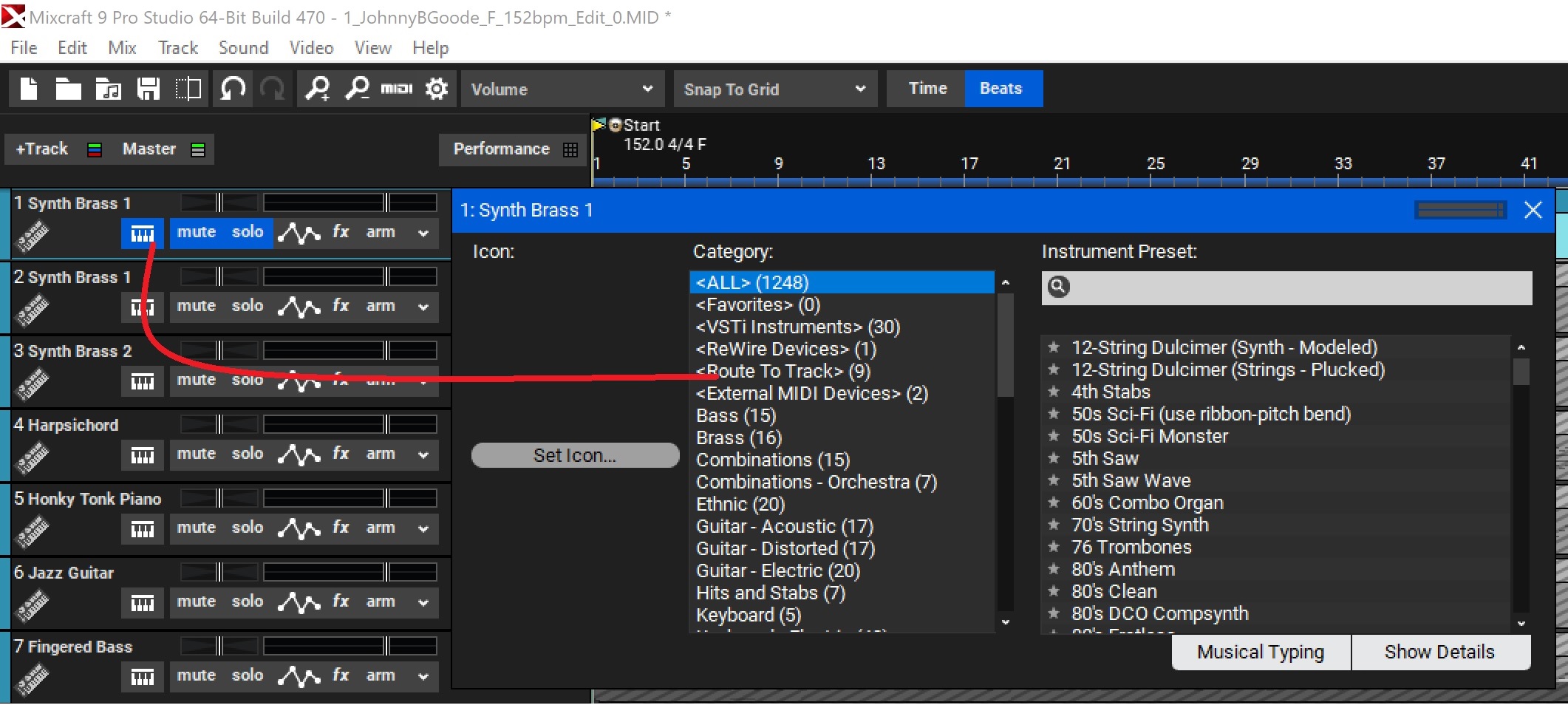Open instrument keyboard icon on Harpsichord track
Image resolution: width=1568 pixels, height=705 pixels.
(142, 454)
